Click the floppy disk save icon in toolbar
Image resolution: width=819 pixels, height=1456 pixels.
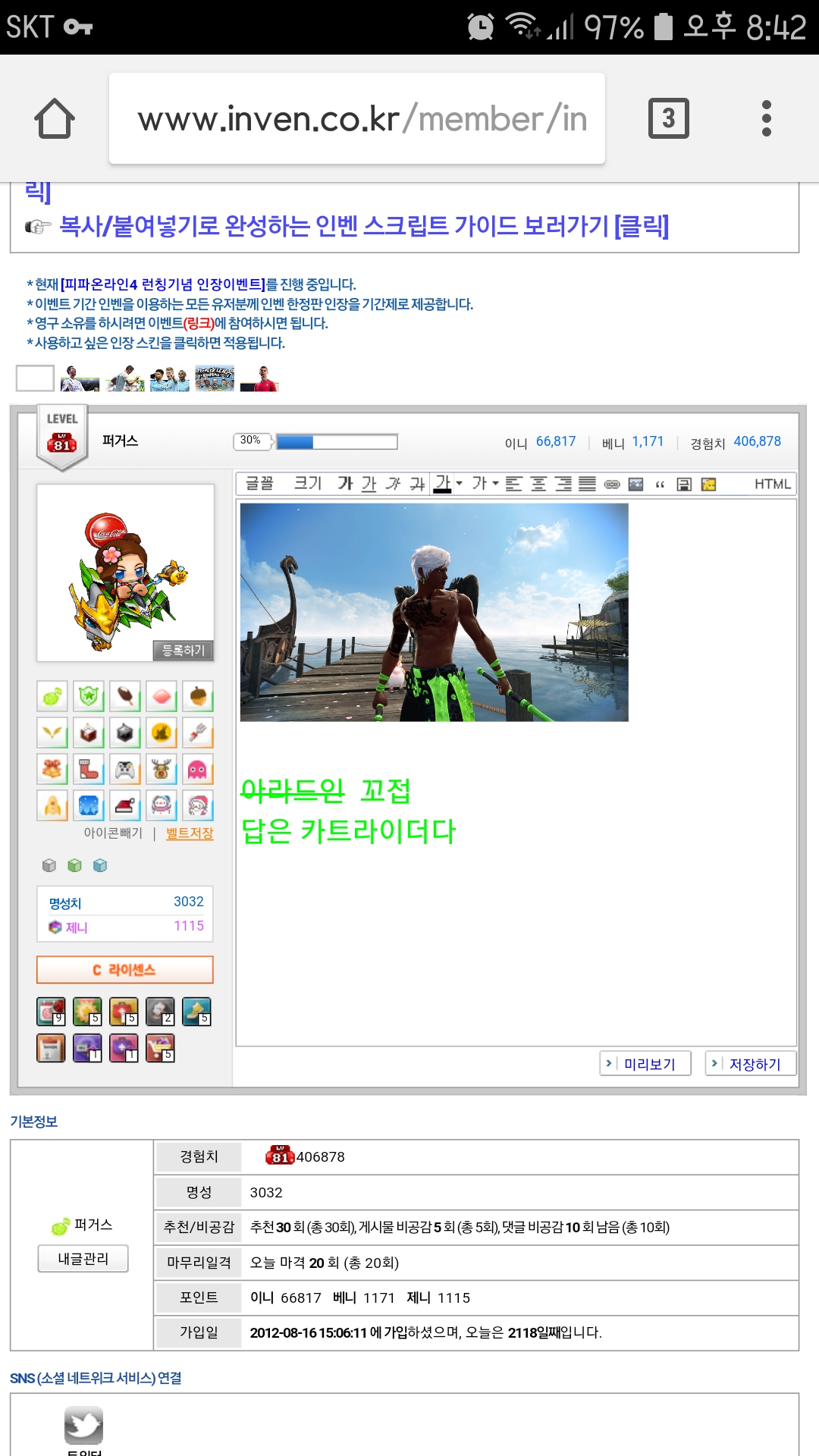point(684,484)
